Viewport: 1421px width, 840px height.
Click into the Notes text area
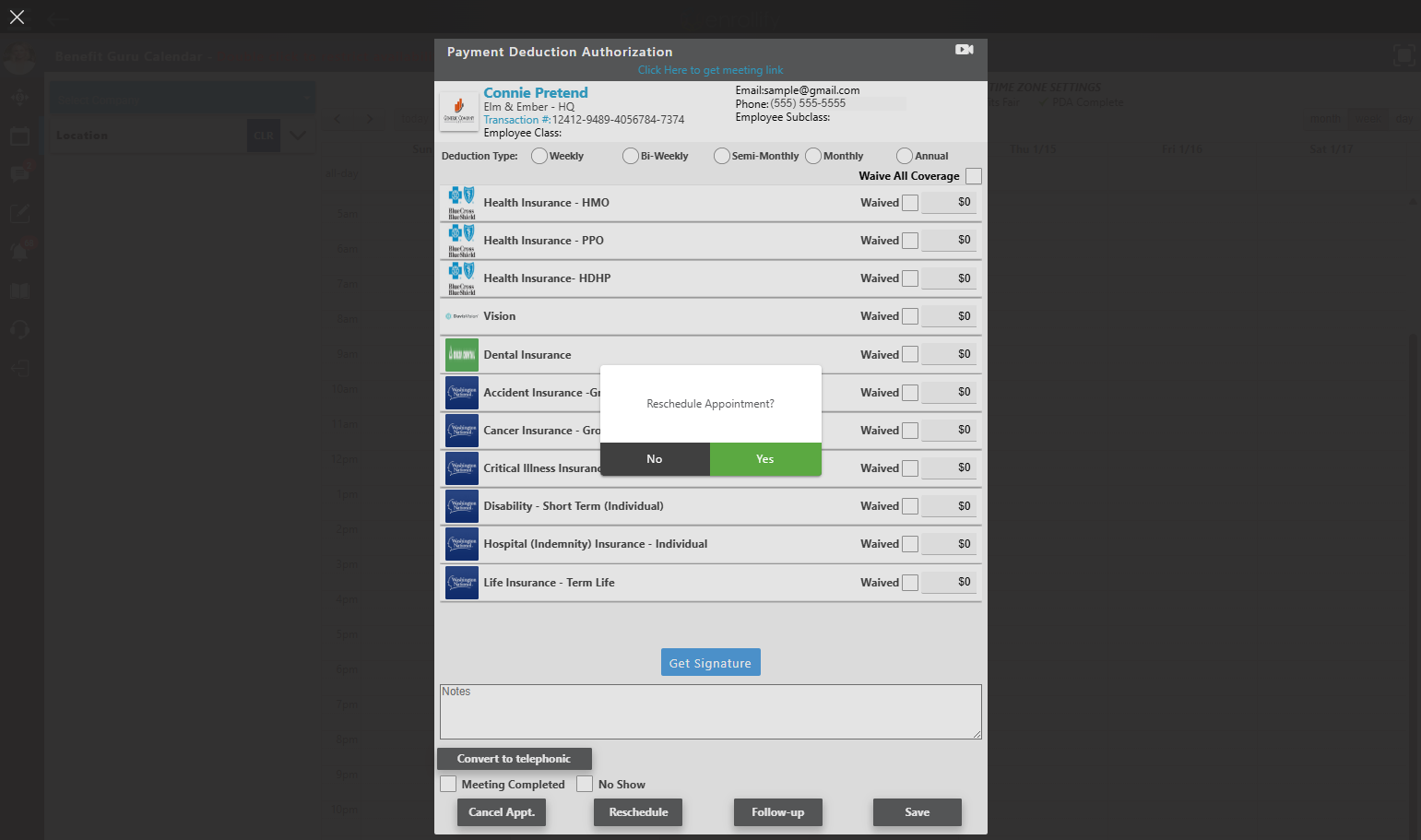coord(710,712)
